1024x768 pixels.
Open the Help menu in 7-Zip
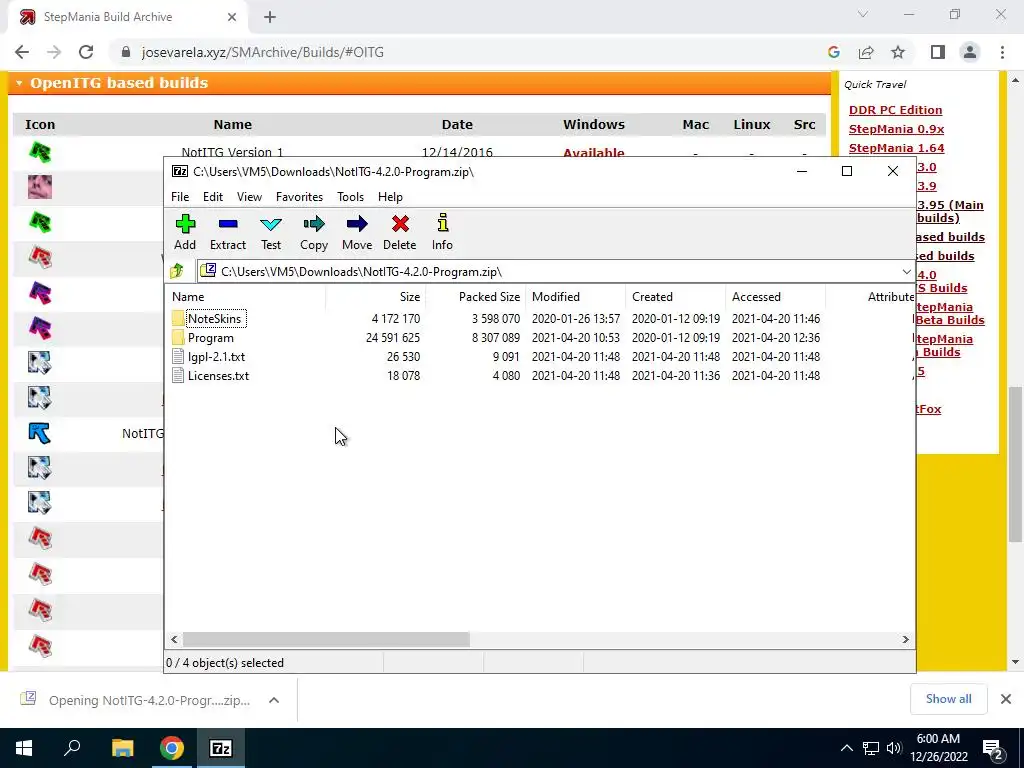390,197
